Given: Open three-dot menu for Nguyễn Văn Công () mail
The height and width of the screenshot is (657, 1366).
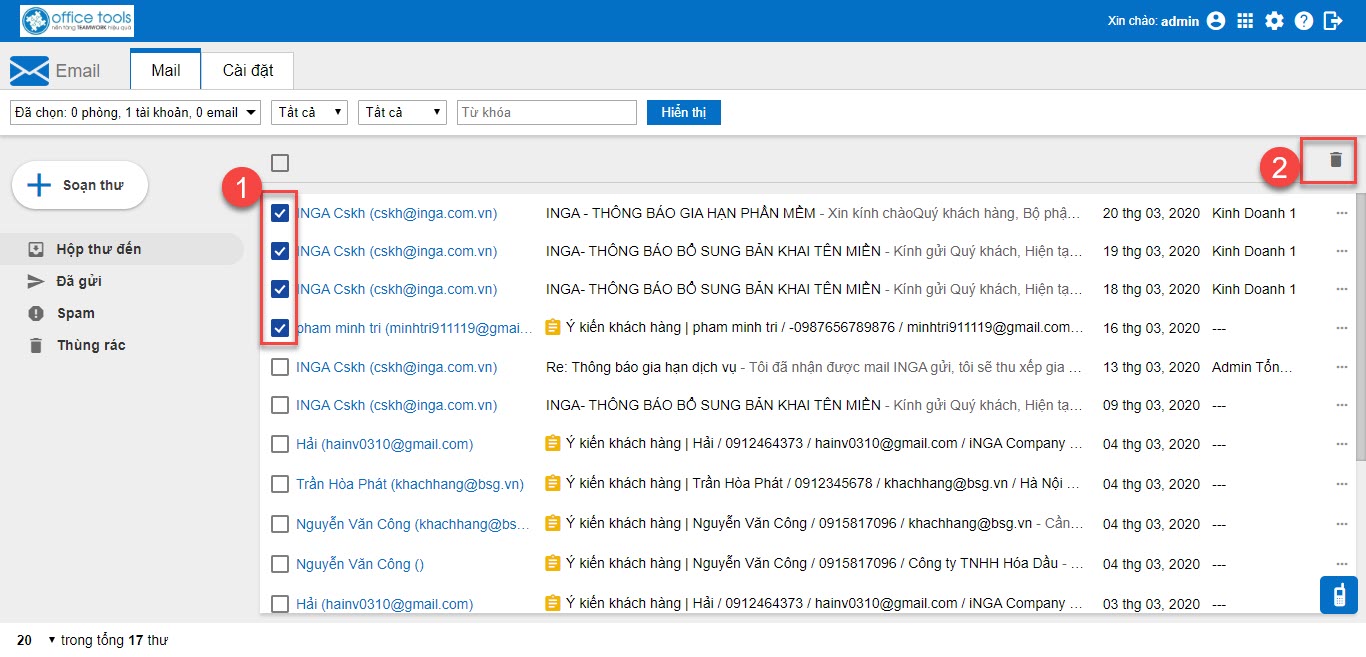Looking at the screenshot, I should pyautogui.click(x=1341, y=564).
